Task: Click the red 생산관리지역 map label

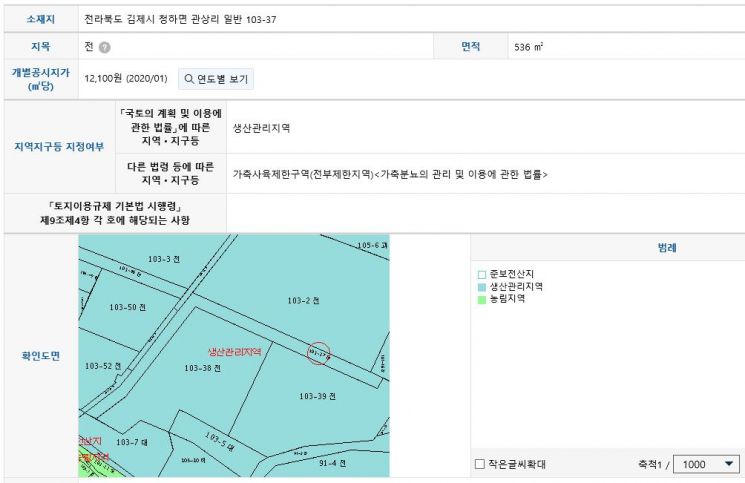Action: [x=235, y=352]
